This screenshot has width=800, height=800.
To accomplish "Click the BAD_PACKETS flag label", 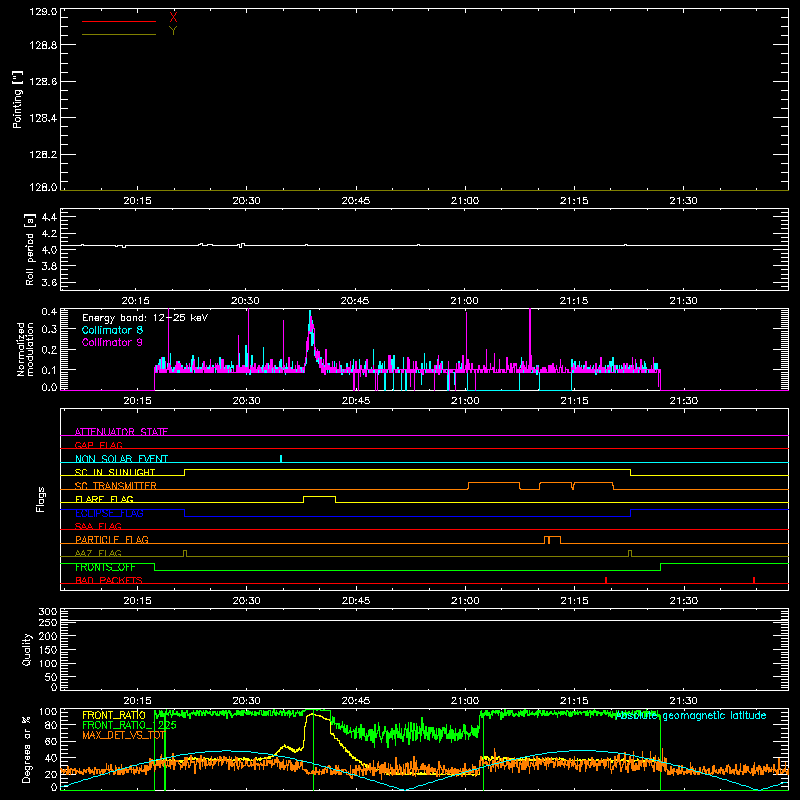I will (109, 580).
